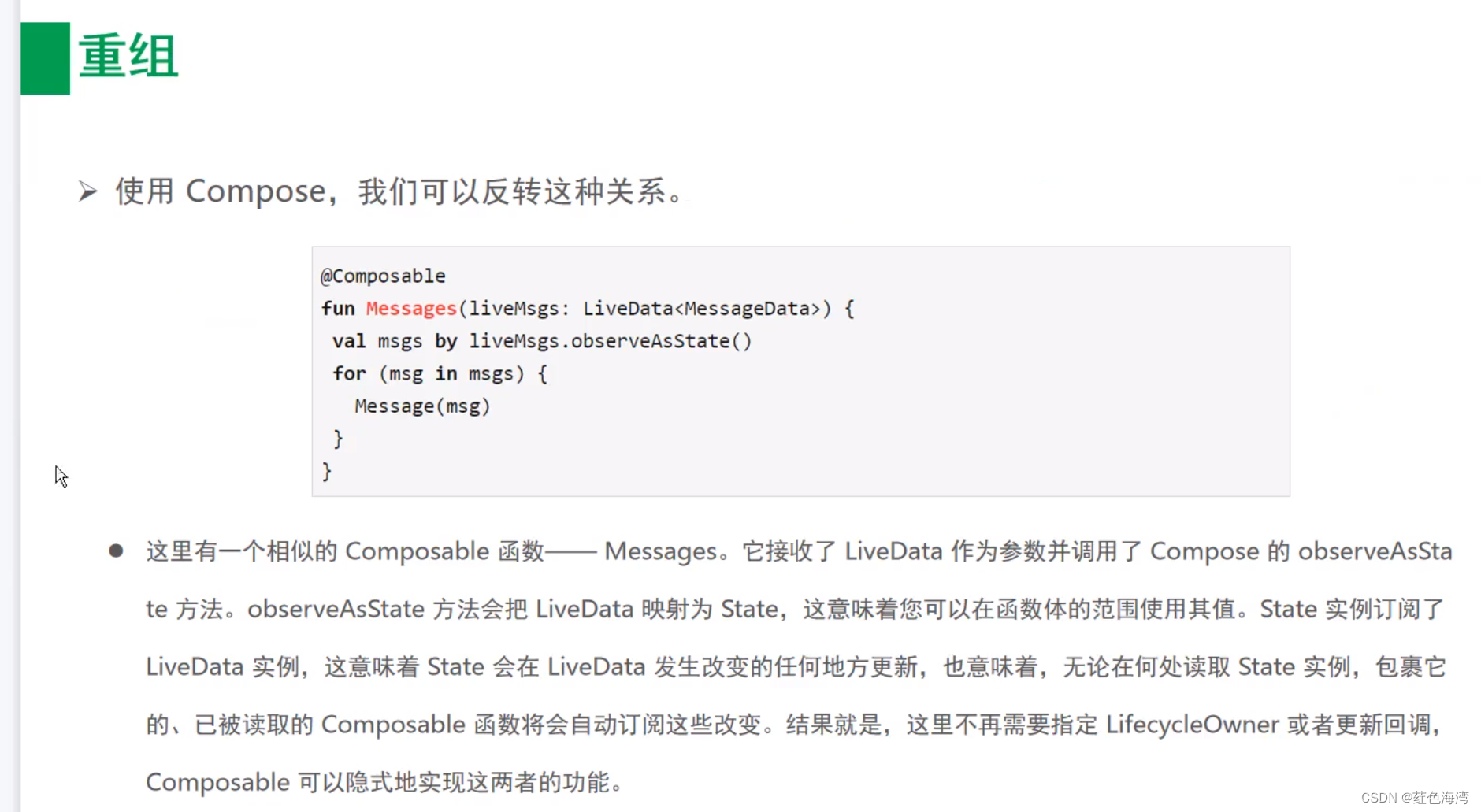Viewport: 1481px width, 812px height.
Task: Click the green square beside the title
Action: 45,58
